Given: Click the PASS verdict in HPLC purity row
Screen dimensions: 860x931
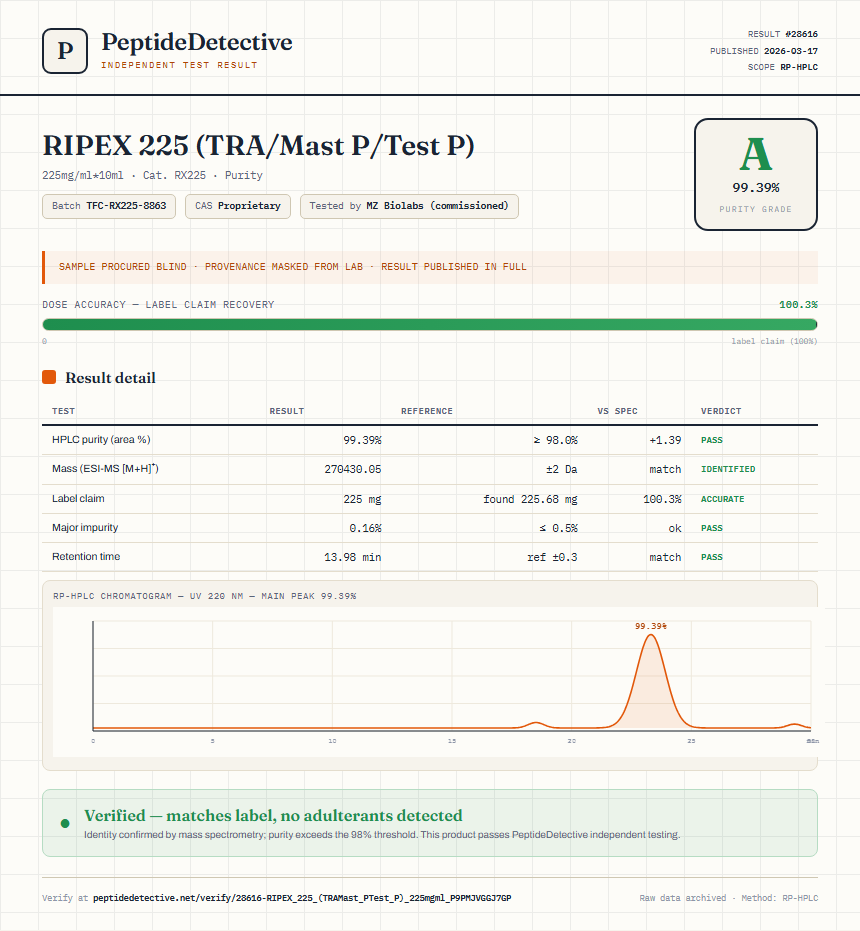Looking at the screenshot, I should (x=712, y=440).
